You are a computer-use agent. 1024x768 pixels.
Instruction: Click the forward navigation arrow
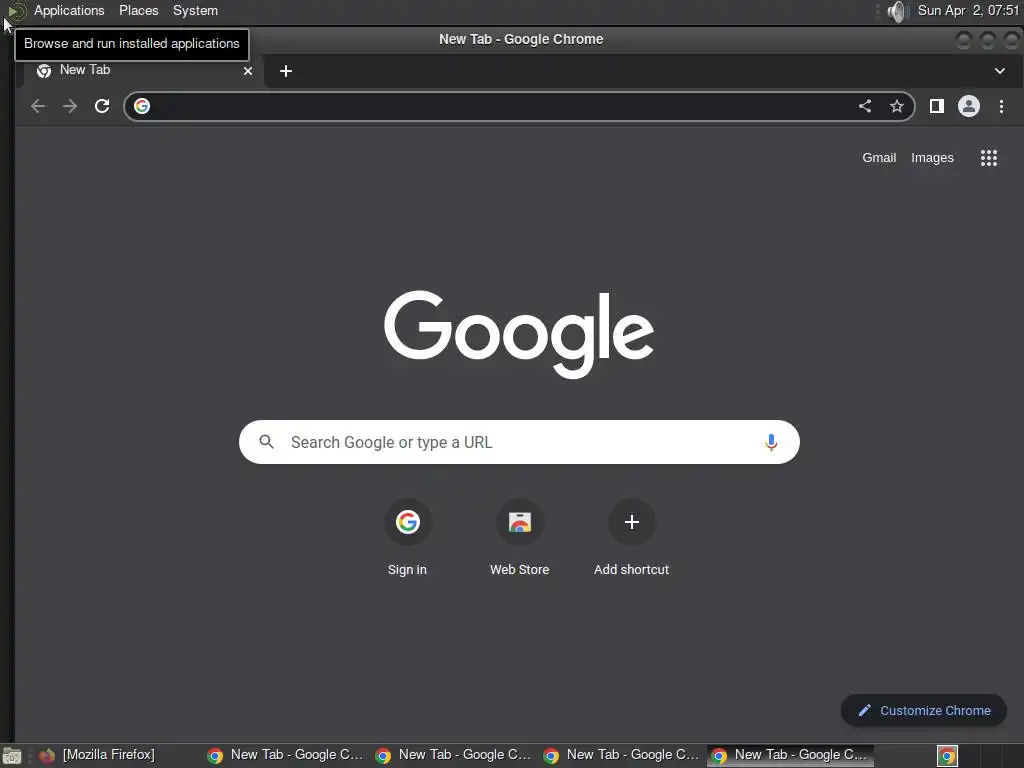click(70, 106)
